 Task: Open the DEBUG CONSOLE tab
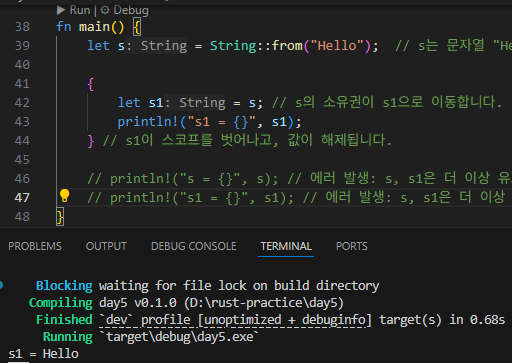(194, 246)
